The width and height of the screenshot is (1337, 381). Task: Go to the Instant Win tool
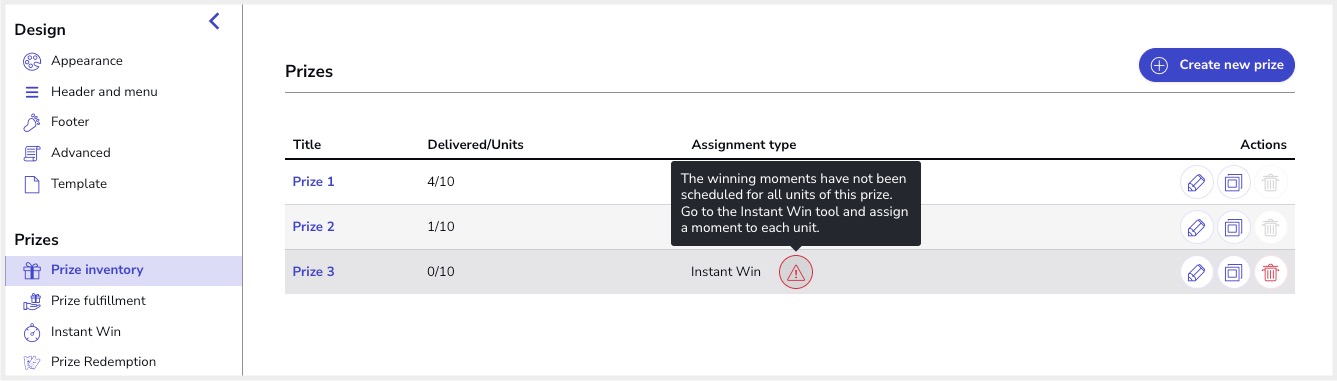point(72,332)
